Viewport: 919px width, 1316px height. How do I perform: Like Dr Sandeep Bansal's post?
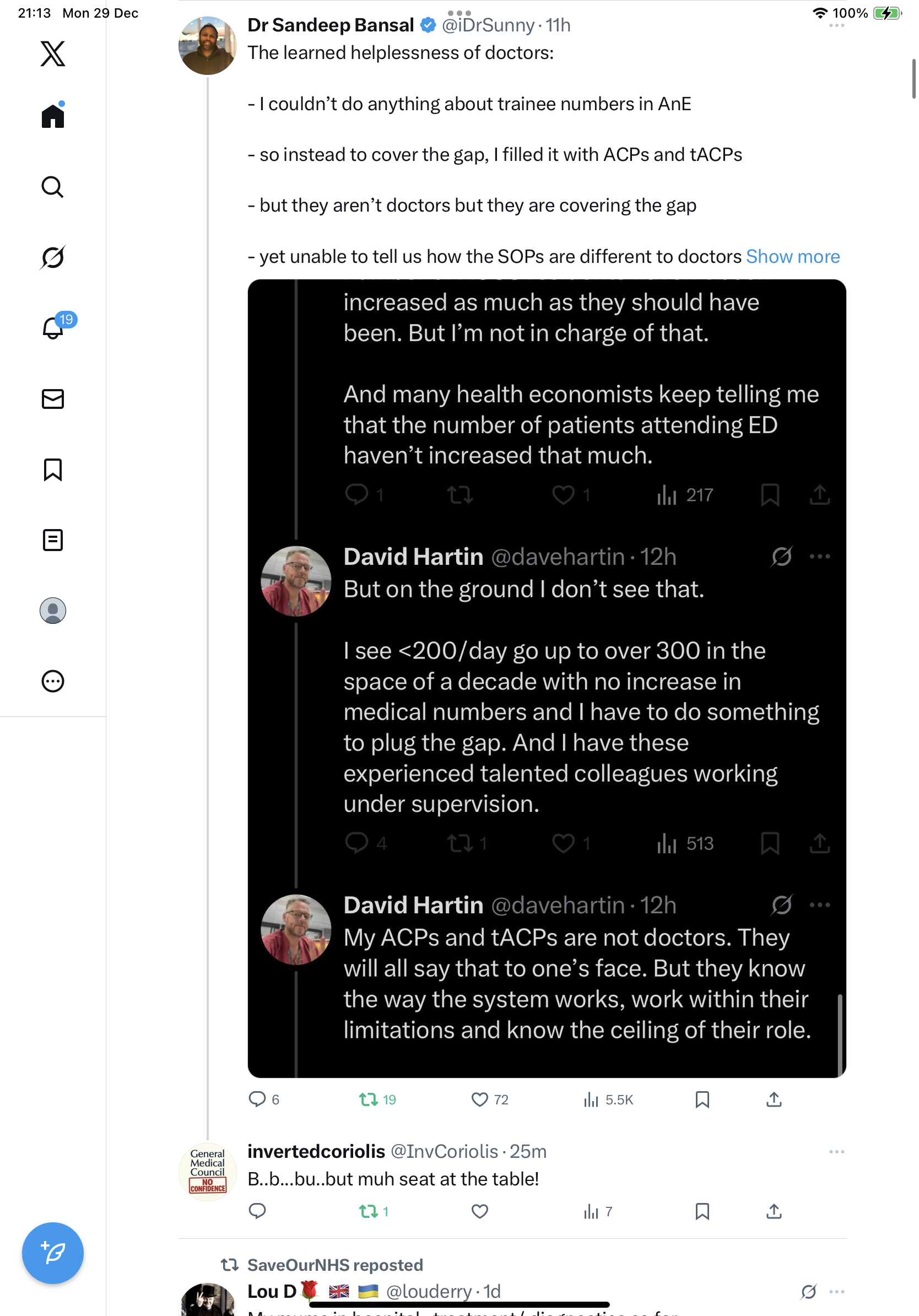click(x=479, y=1099)
